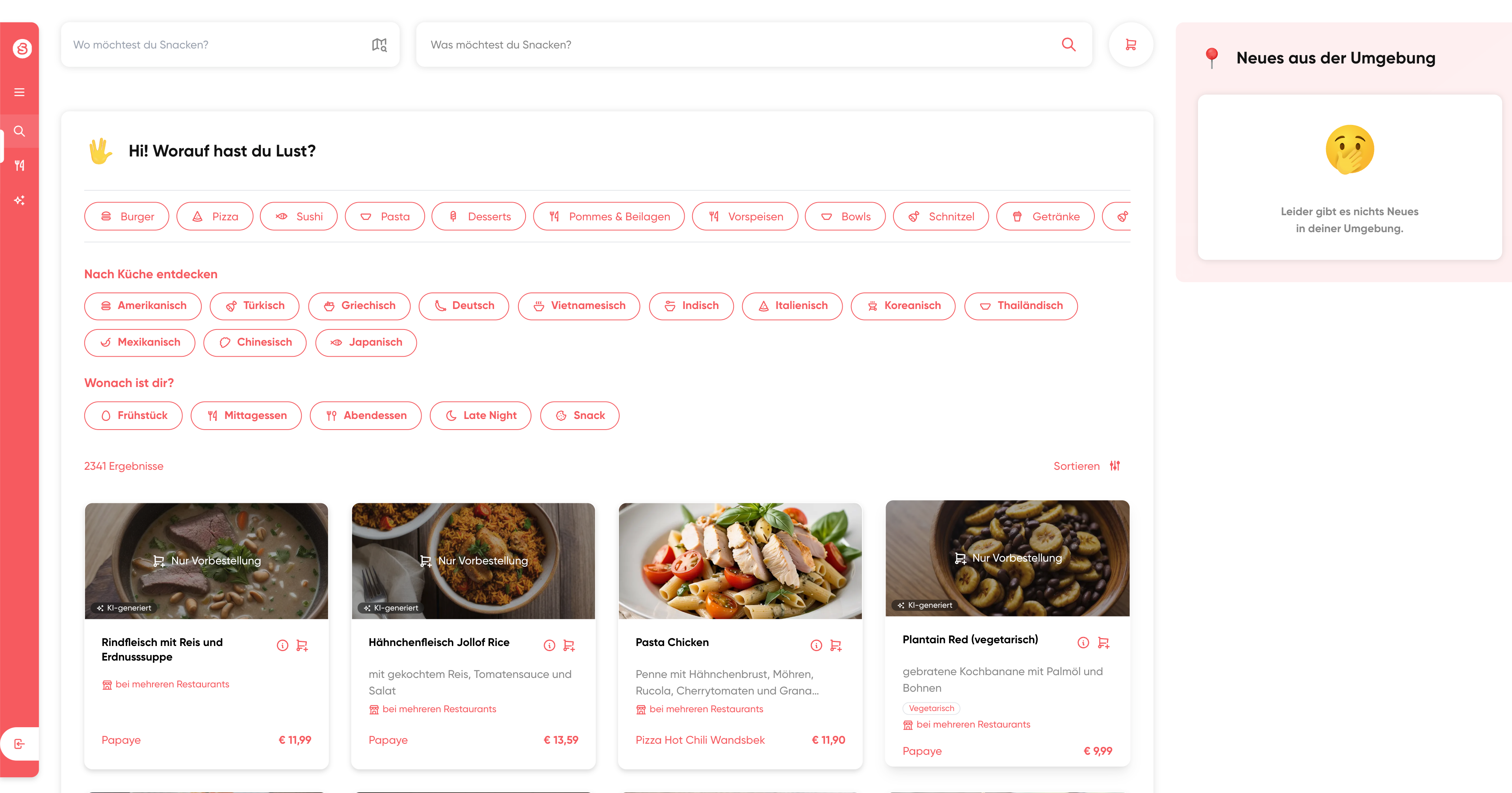Image resolution: width=1512 pixels, height=793 pixels.
Task: Open the Rindfleisch soup dish image
Action: (206, 560)
